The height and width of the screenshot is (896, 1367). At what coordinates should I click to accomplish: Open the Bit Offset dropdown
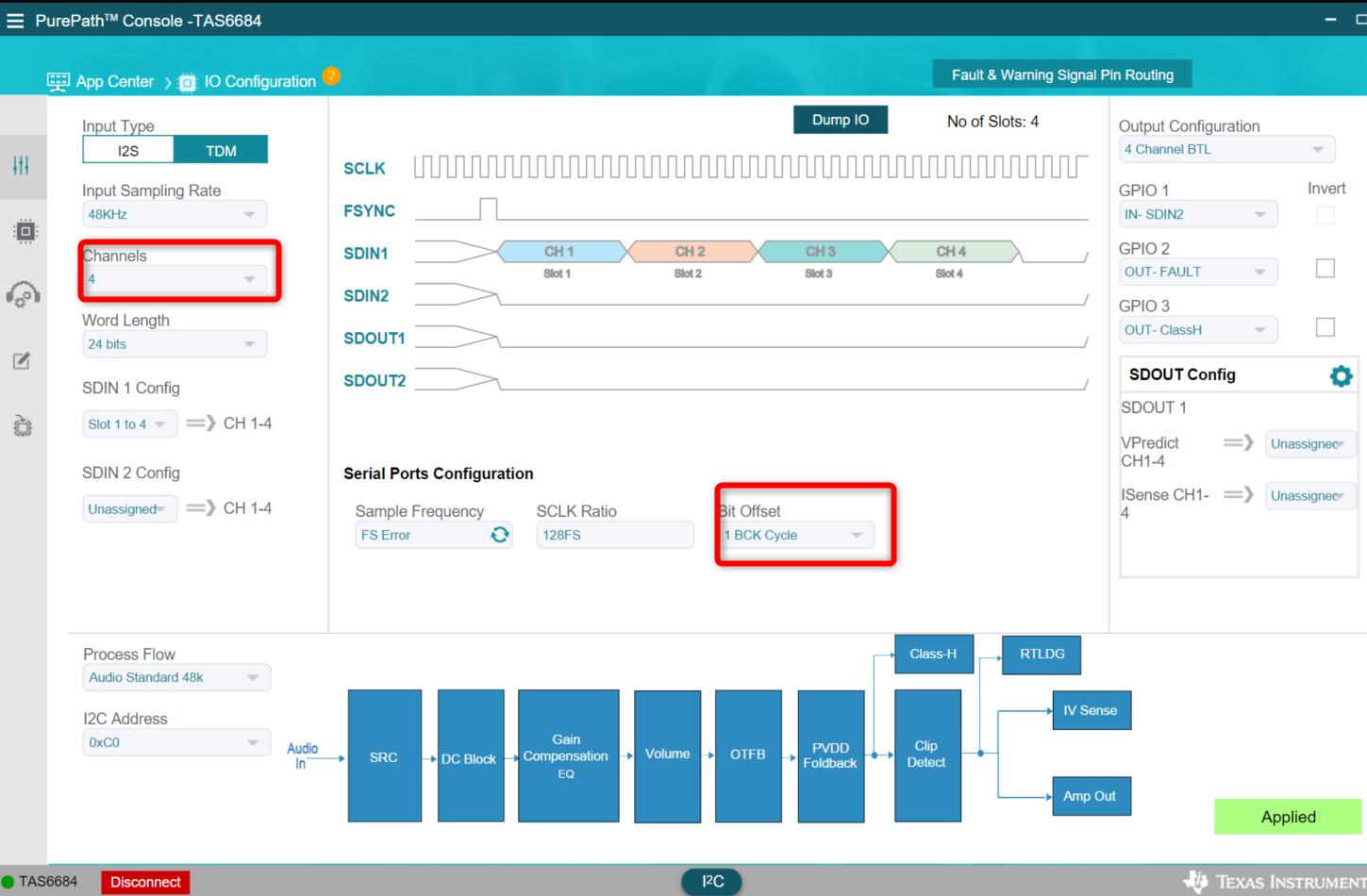[796, 535]
